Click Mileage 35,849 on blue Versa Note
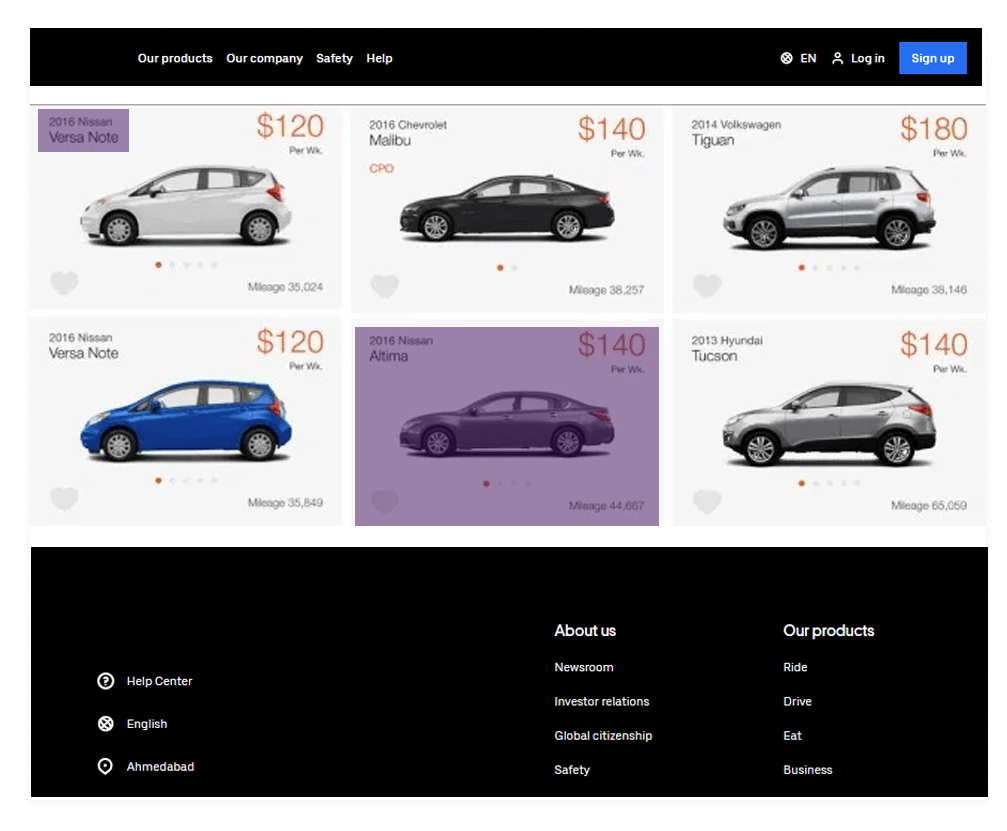The image size is (1007, 831). (285, 503)
